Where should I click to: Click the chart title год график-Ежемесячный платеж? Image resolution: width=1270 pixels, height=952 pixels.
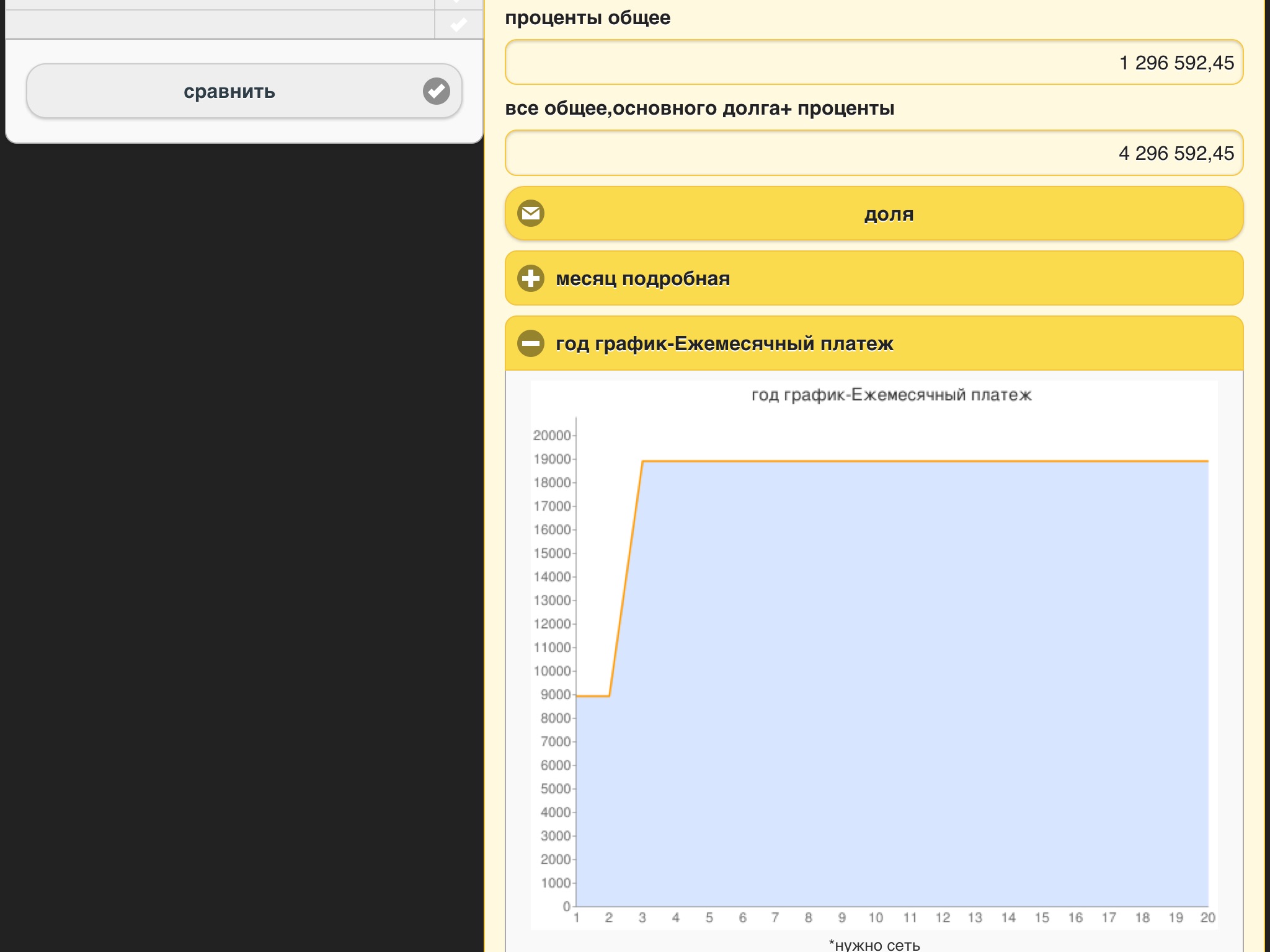click(x=891, y=395)
